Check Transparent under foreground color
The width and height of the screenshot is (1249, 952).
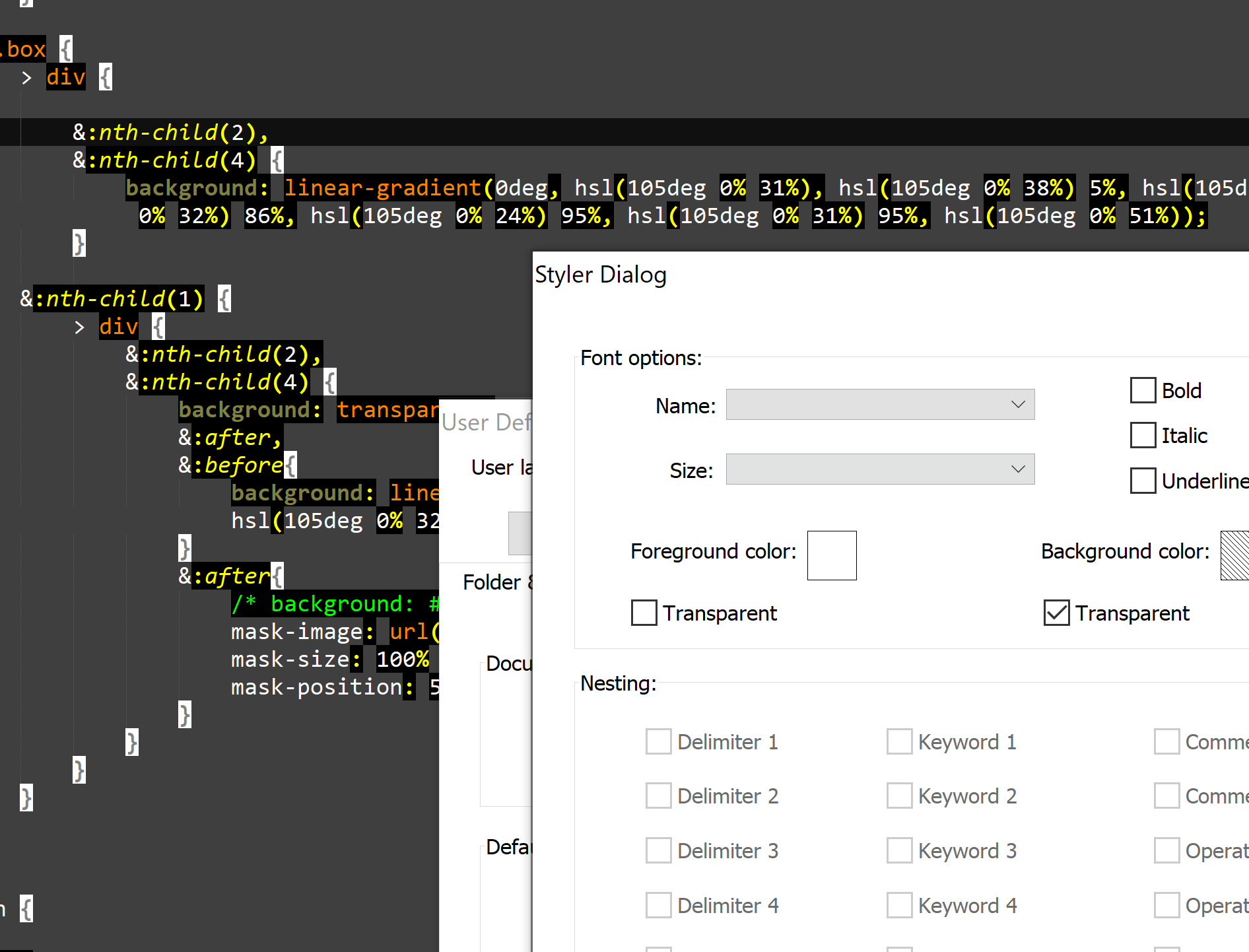[644, 613]
